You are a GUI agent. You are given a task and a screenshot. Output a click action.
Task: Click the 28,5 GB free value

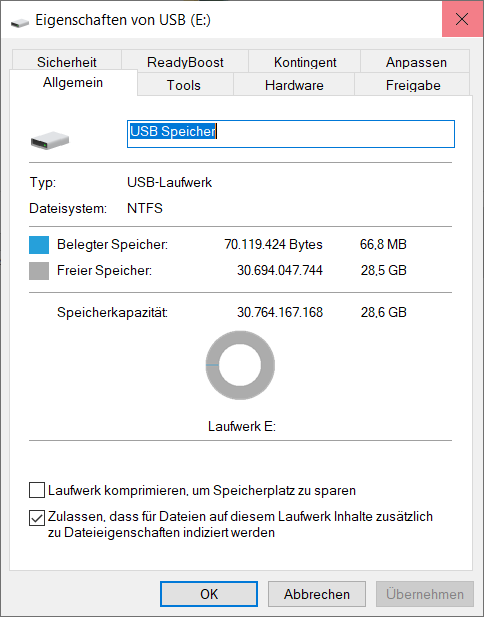tap(384, 270)
